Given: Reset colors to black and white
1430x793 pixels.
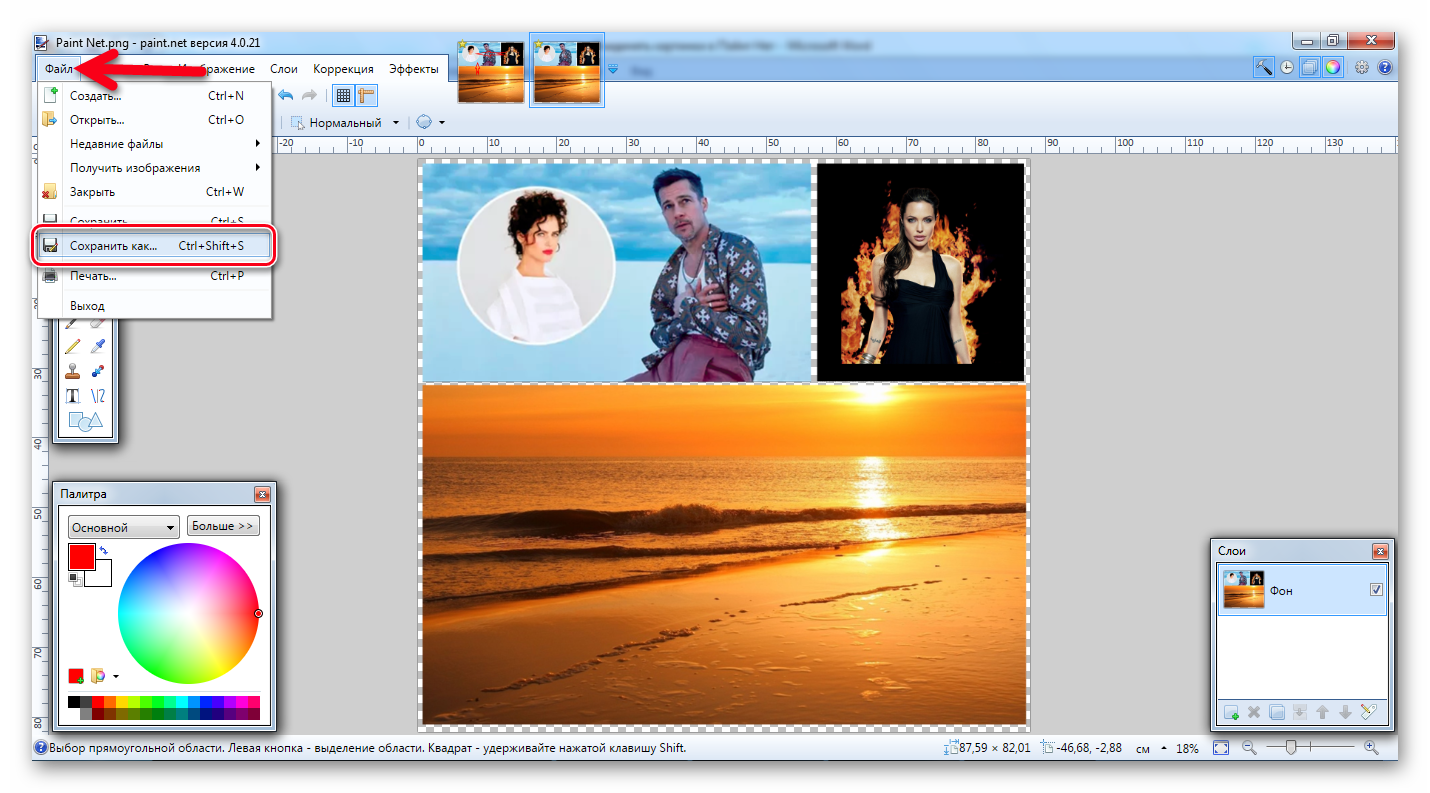Looking at the screenshot, I should coord(74,578).
